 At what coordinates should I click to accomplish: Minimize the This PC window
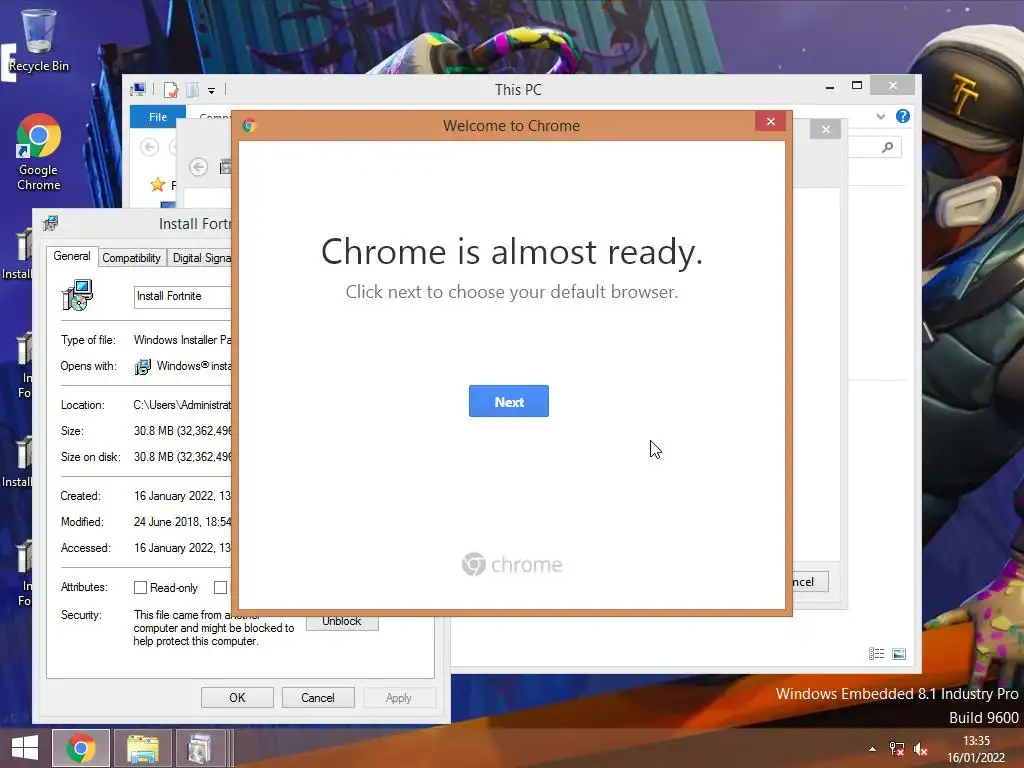click(830, 86)
